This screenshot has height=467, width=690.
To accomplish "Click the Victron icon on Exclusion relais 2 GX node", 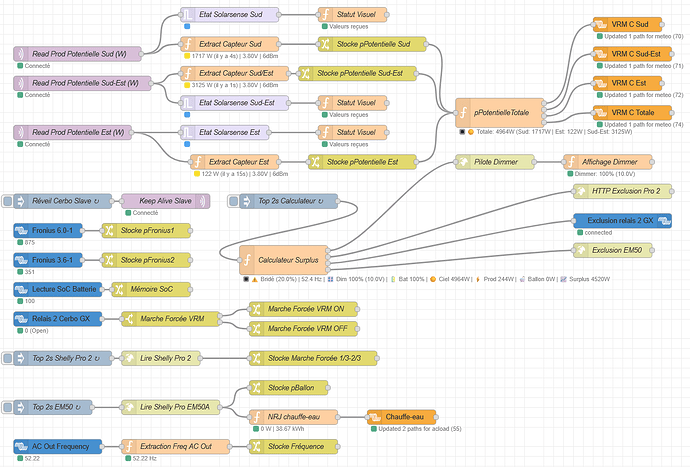I will pyautogui.click(x=664, y=221).
